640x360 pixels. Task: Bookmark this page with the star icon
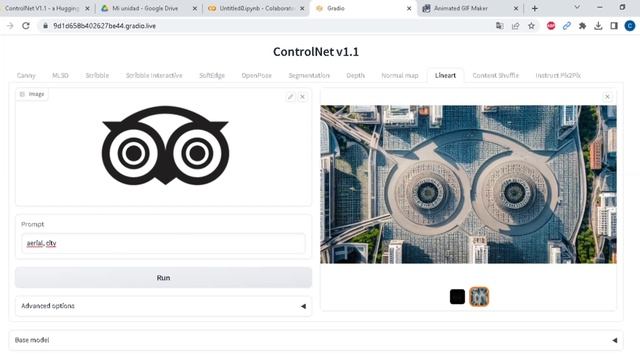(531, 26)
